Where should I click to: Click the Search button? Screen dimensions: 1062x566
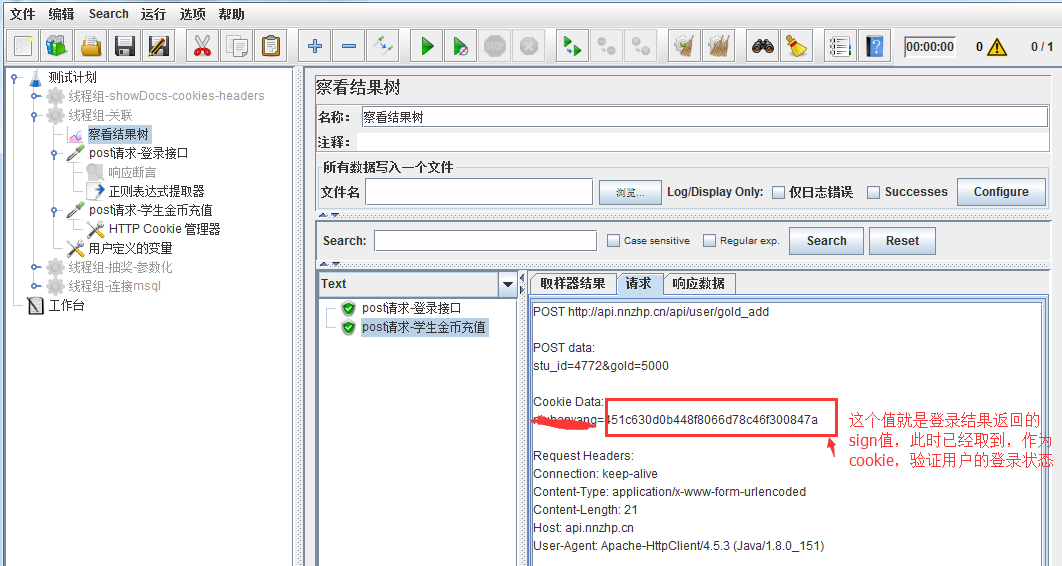(826, 241)
